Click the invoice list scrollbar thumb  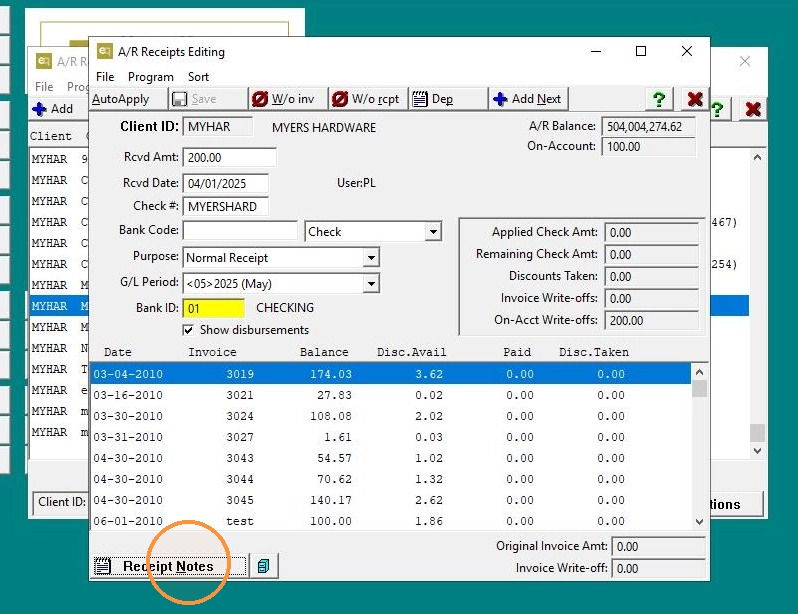(x=699, y=388)
